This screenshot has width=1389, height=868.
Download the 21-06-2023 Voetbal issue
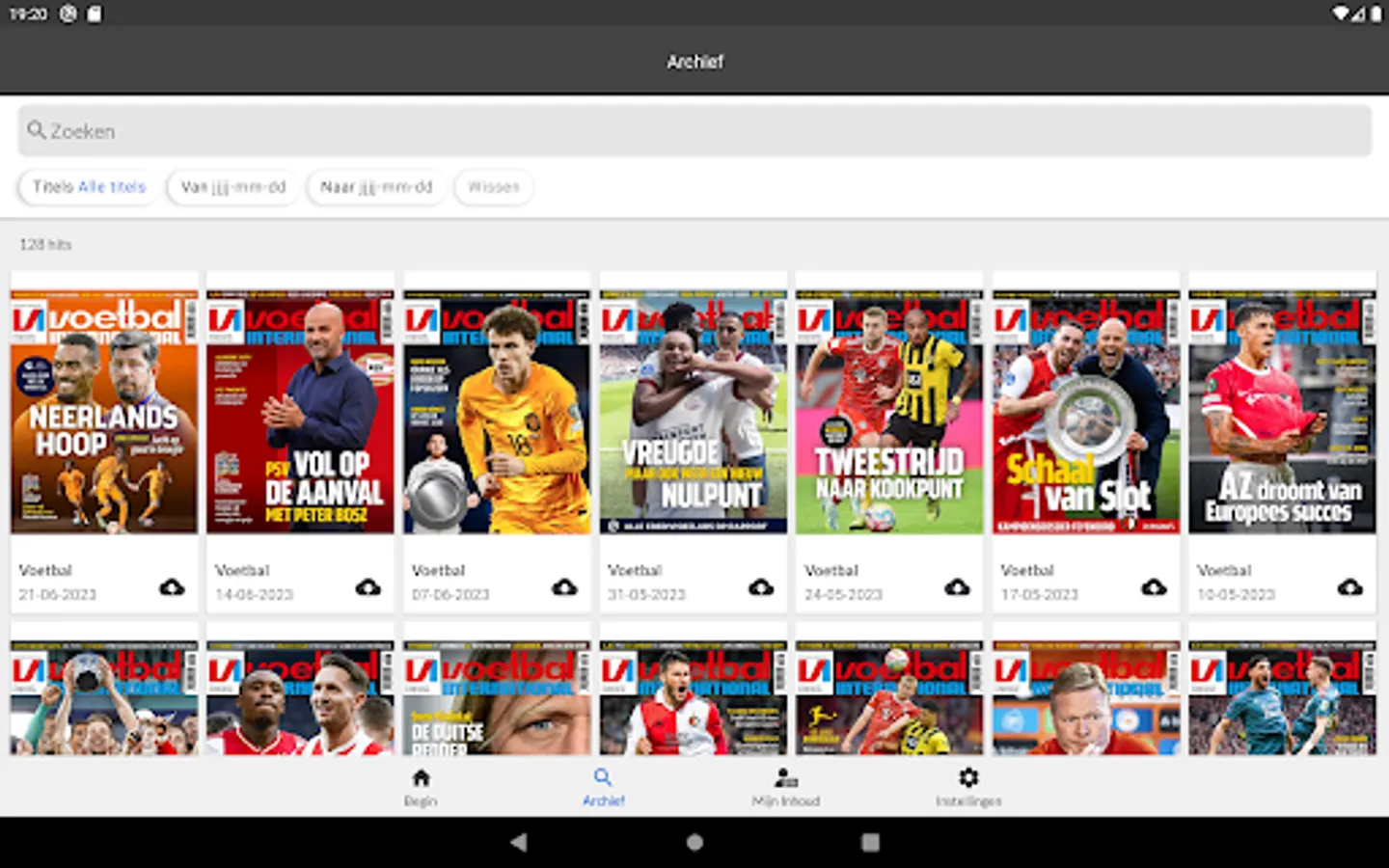pyautogui.click(x=172, y=586)
